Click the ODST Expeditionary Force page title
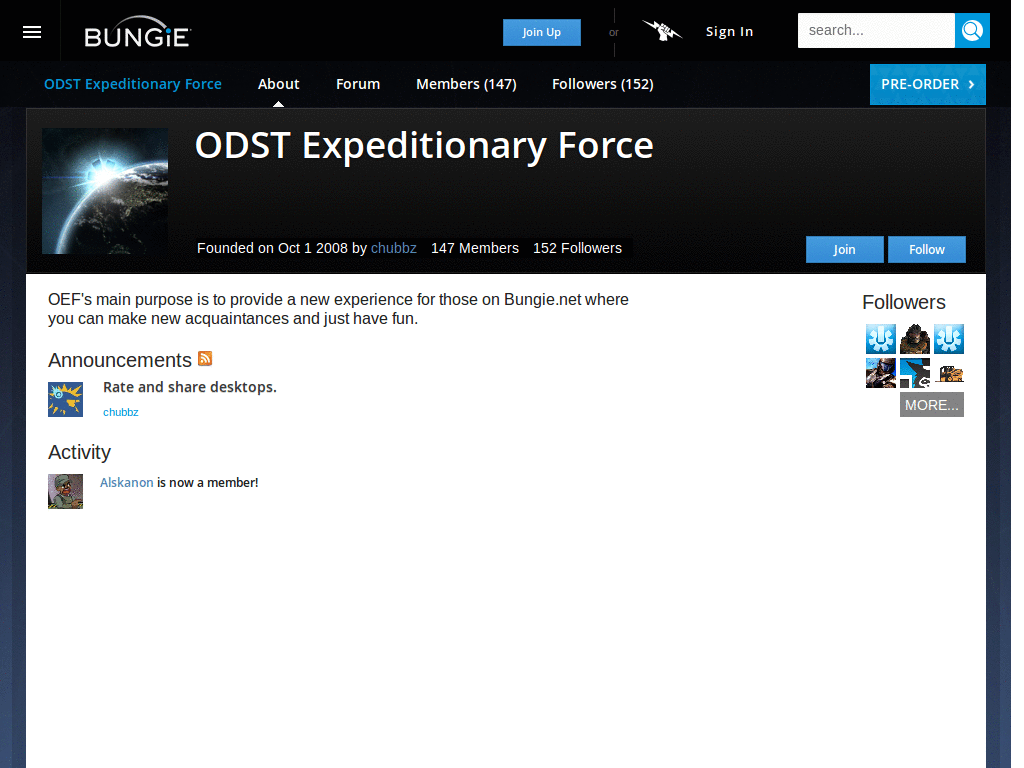 (x=424, y=146)
